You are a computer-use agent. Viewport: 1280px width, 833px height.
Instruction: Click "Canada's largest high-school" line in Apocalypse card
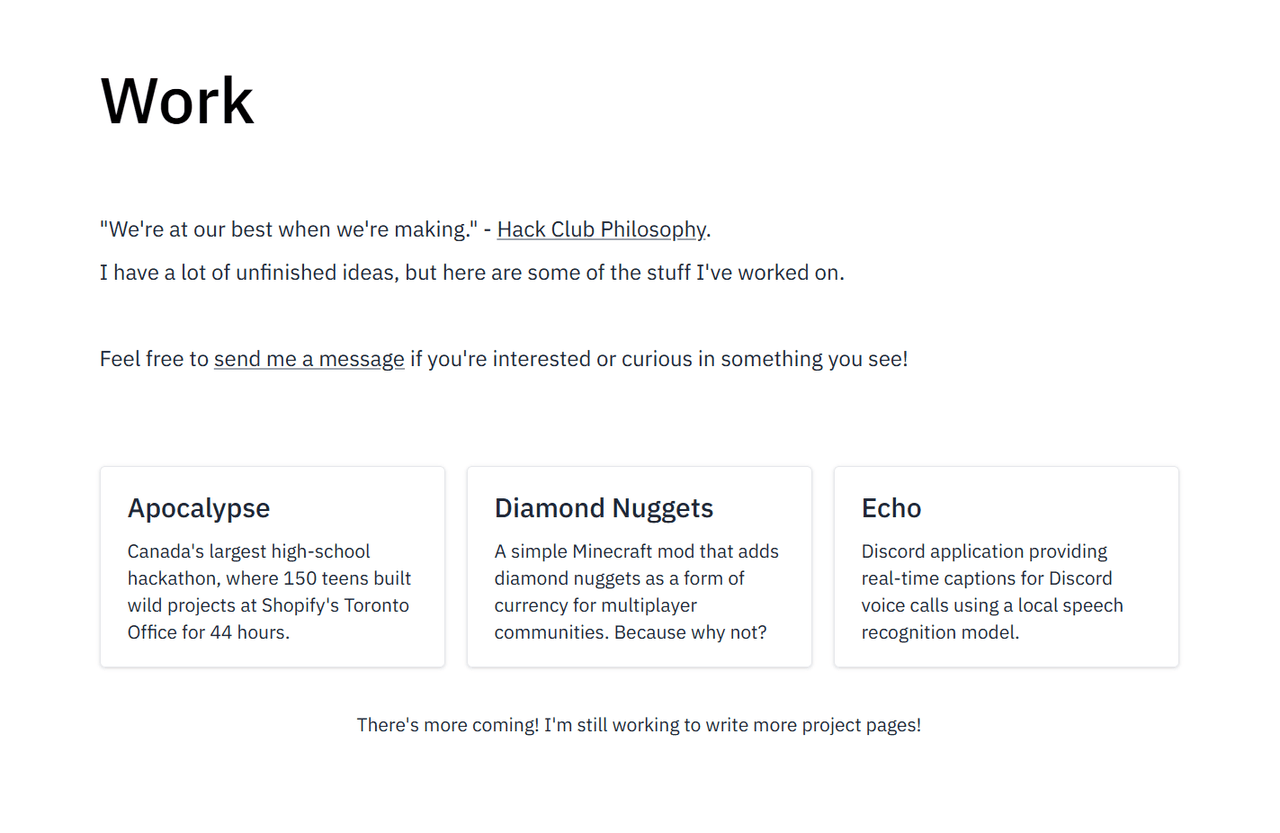coord(249,551)
